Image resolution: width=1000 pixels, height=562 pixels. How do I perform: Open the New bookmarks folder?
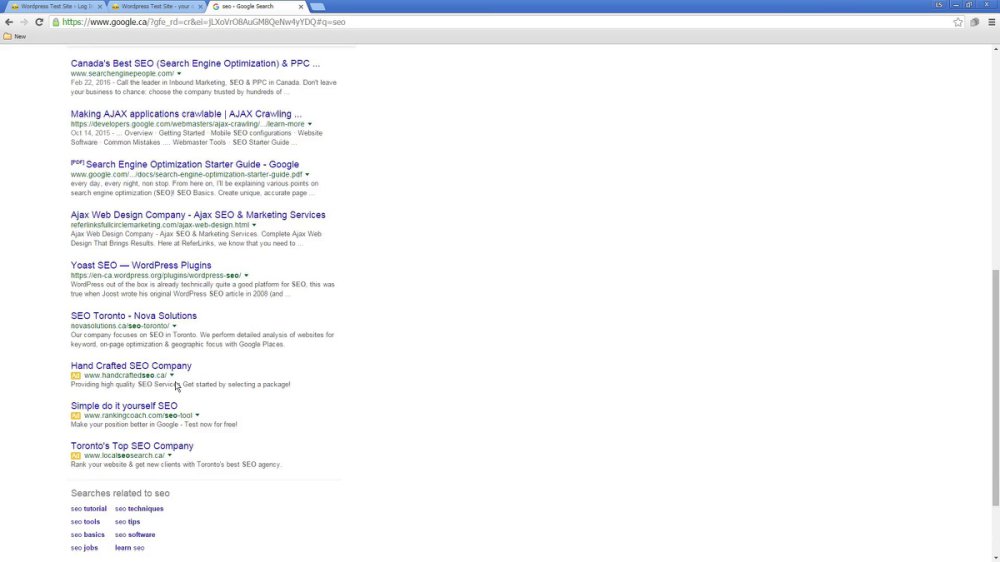click(15, 36)
